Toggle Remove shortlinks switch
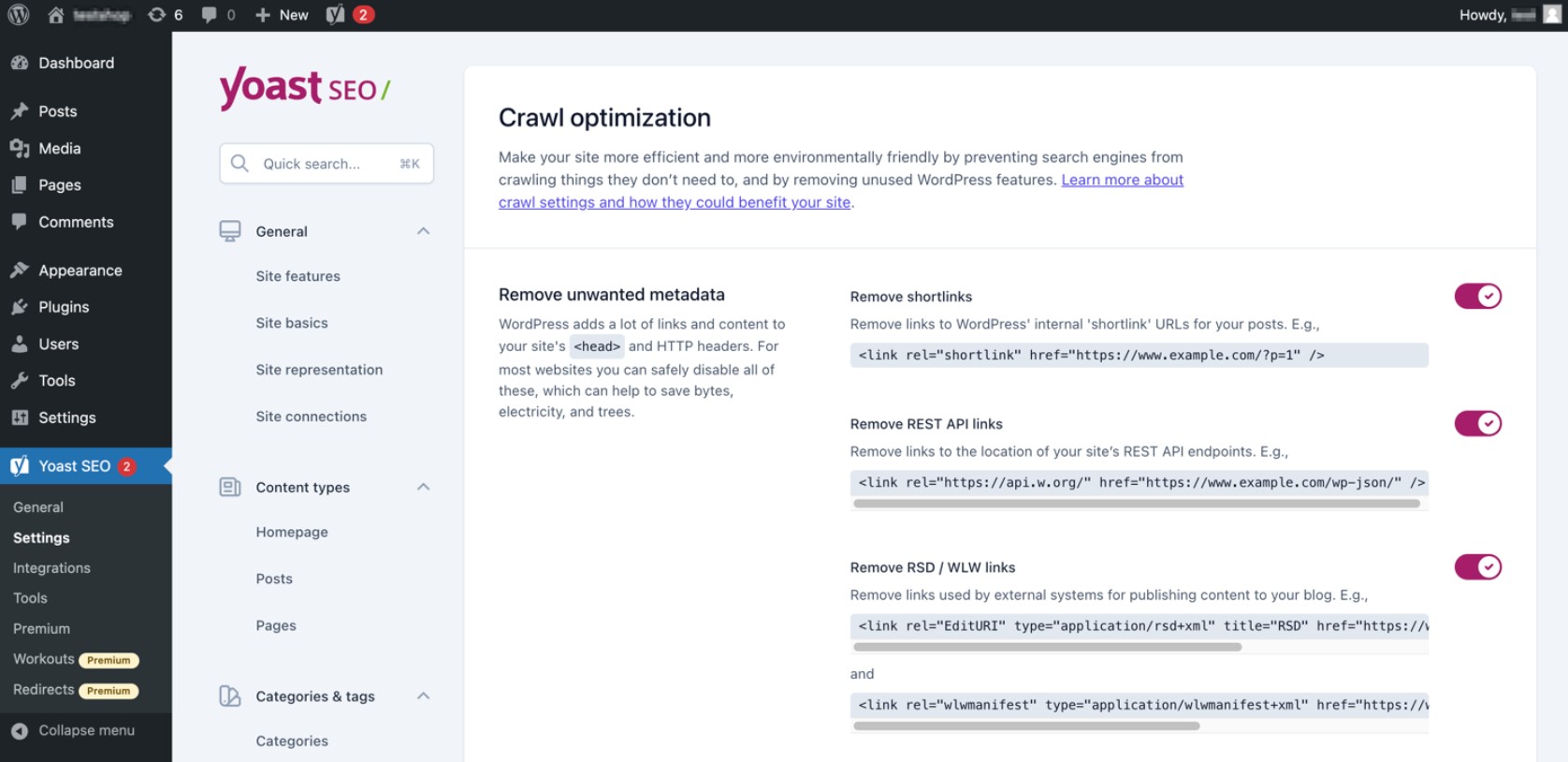 point(1478,296)
